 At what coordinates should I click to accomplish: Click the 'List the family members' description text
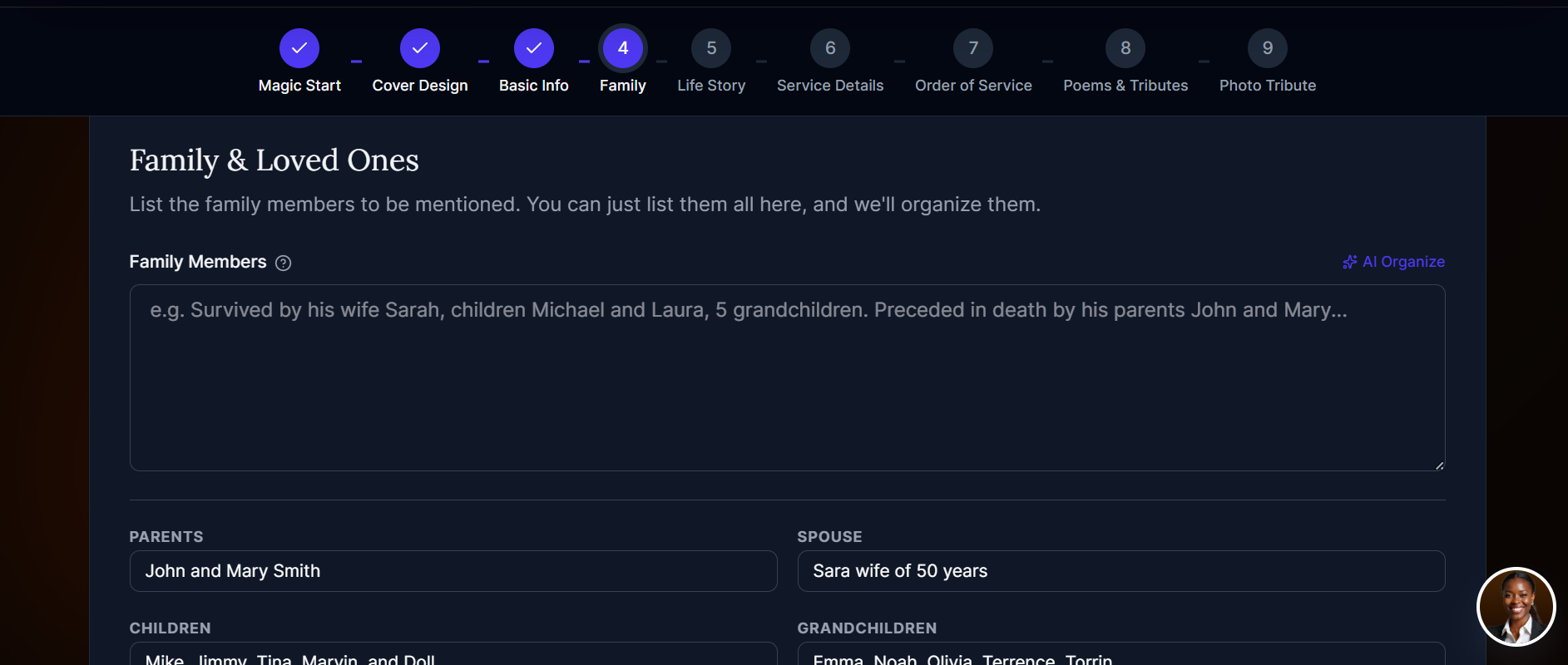(585, 204)
